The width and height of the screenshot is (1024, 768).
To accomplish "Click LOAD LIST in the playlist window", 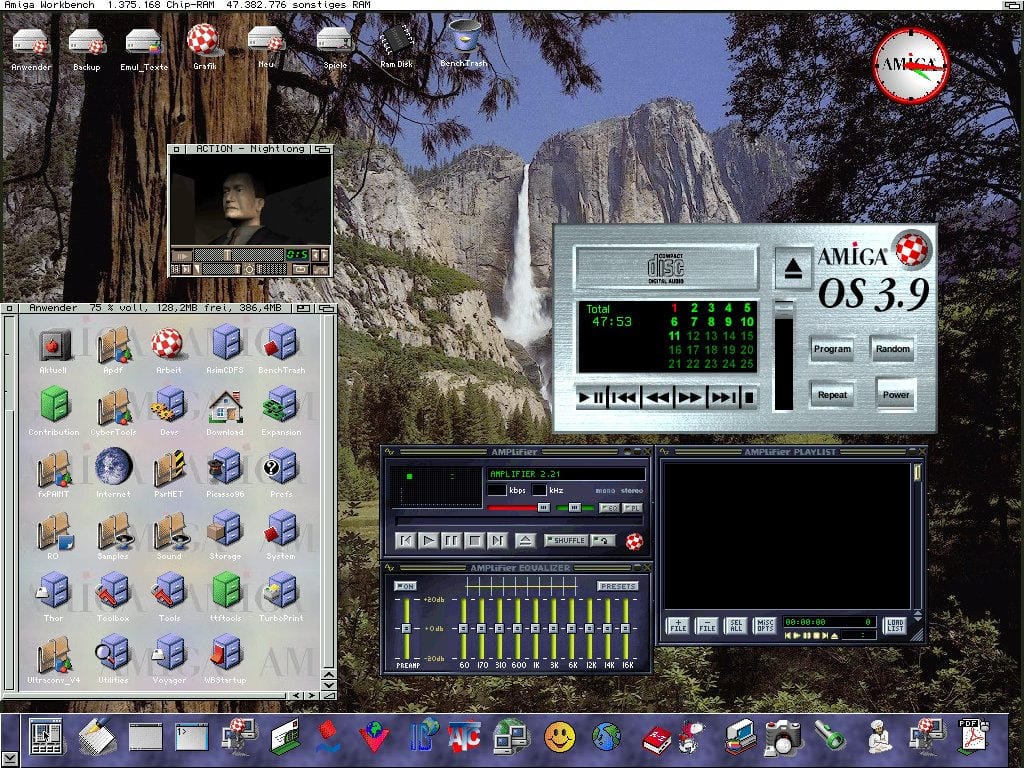I will tap(894, 624).
